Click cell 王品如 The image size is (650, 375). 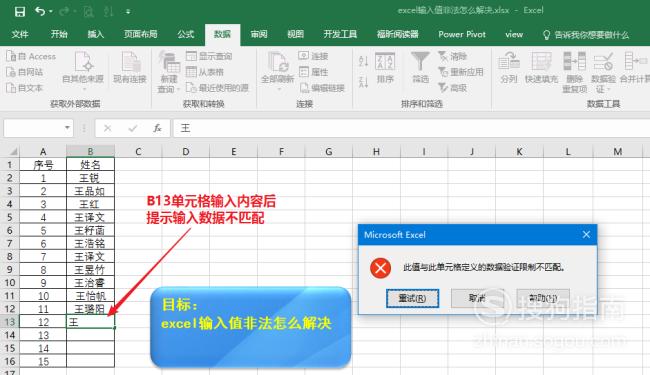coord(90,191)
